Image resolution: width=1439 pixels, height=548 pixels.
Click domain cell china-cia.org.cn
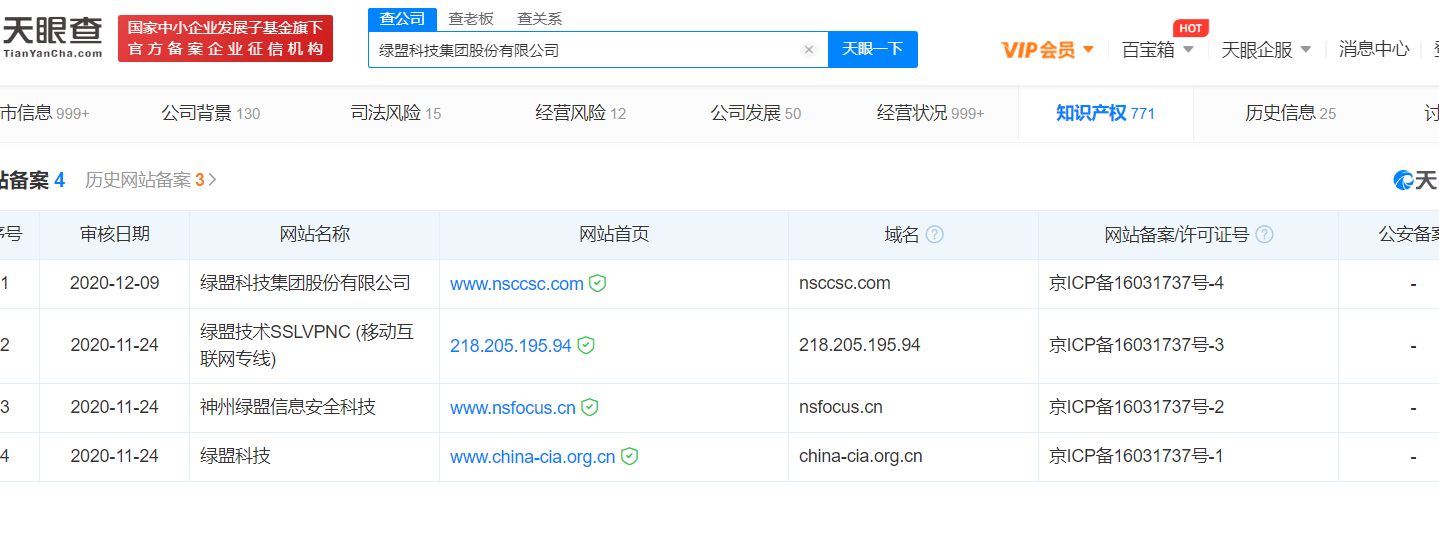tap(861, 456)
